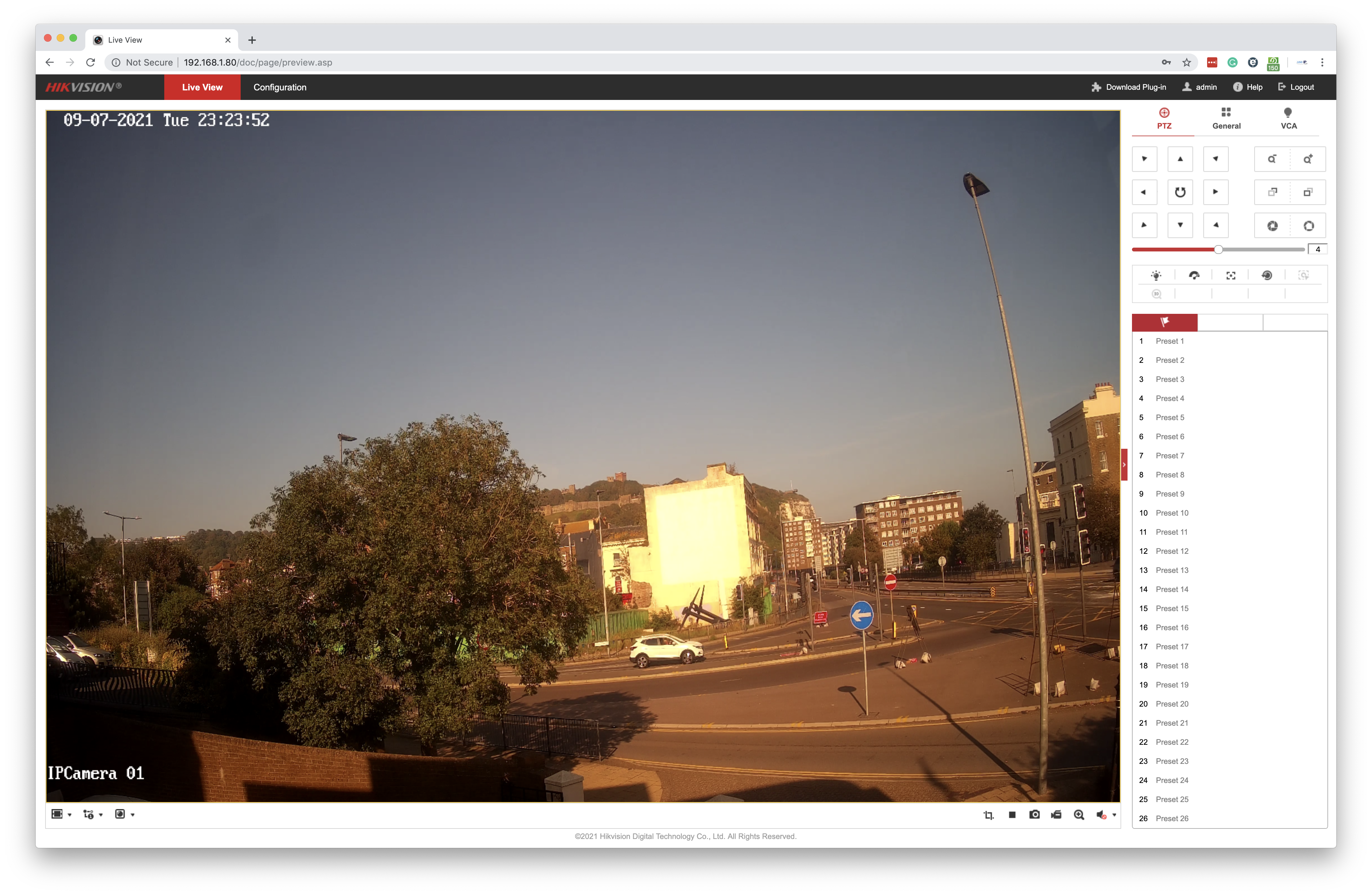Switch to the Configuration tab
This screenshot has height=895, width=1372.
pos(279,87)
